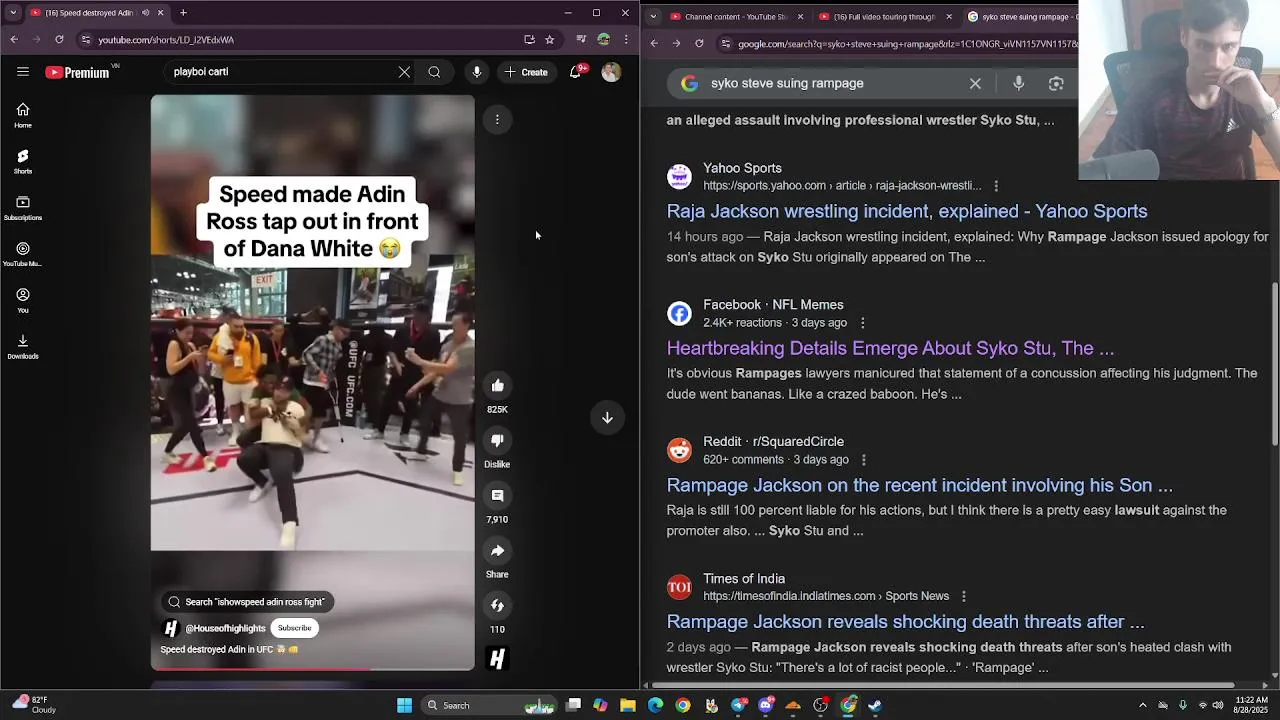Close the Speed destroyed Adin tab
The width and height of the screenshot is (1280, 720).
point(160,13)
